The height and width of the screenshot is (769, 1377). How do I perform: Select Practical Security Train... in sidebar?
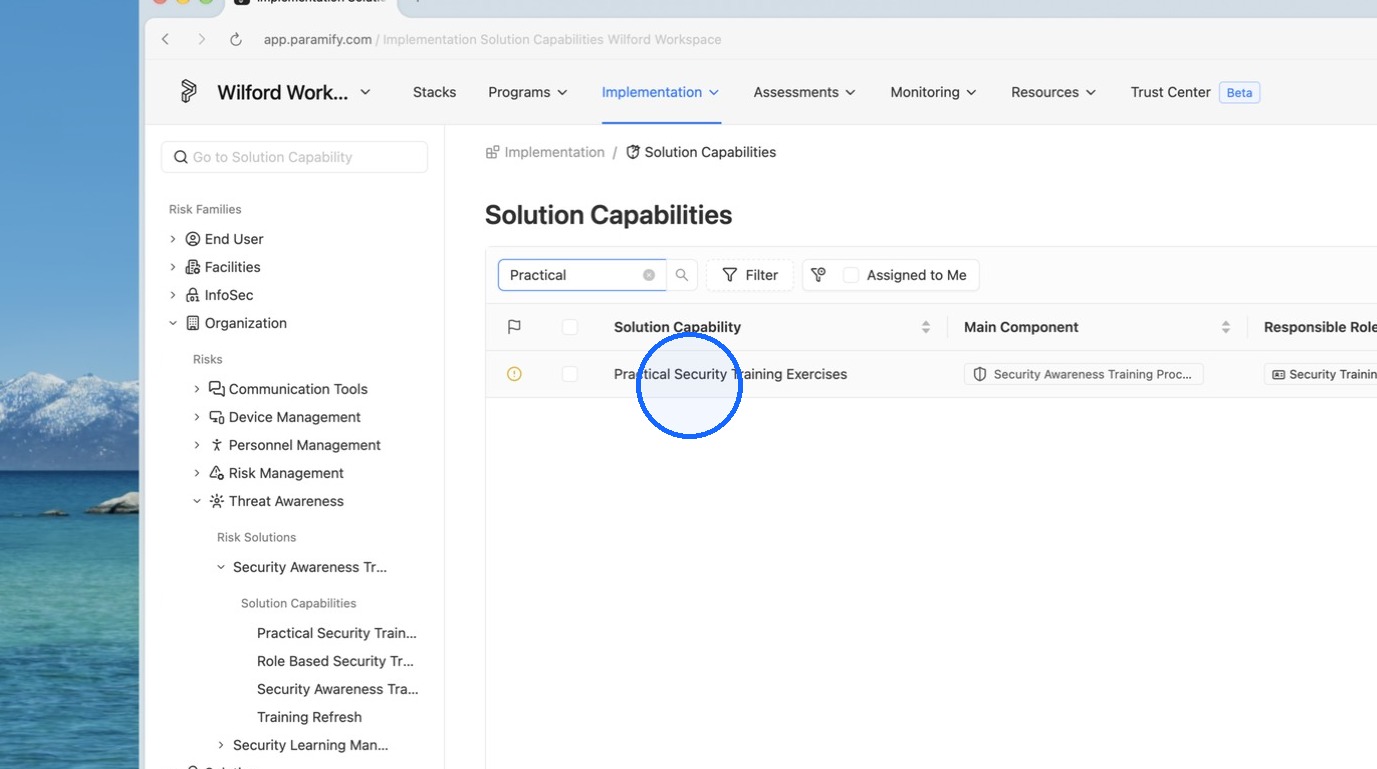point(337,633)
